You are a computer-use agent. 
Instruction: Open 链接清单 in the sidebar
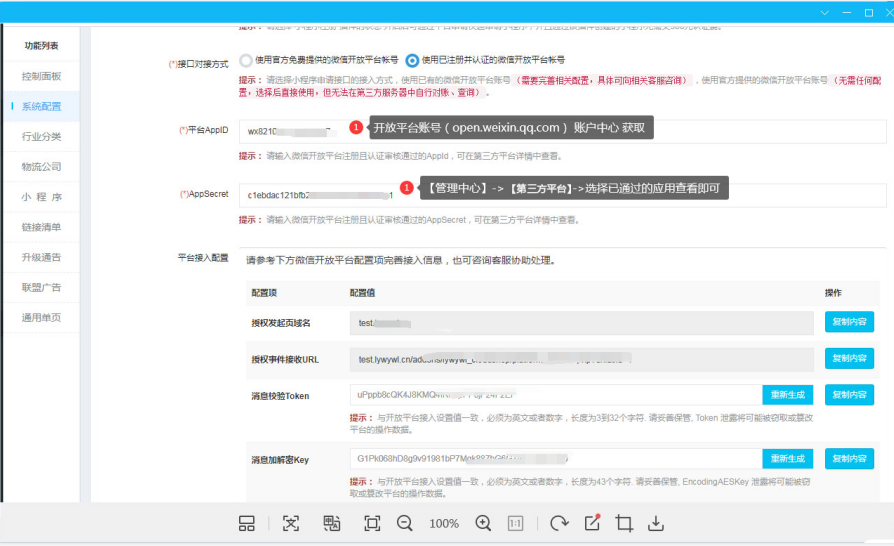point(41,227)
